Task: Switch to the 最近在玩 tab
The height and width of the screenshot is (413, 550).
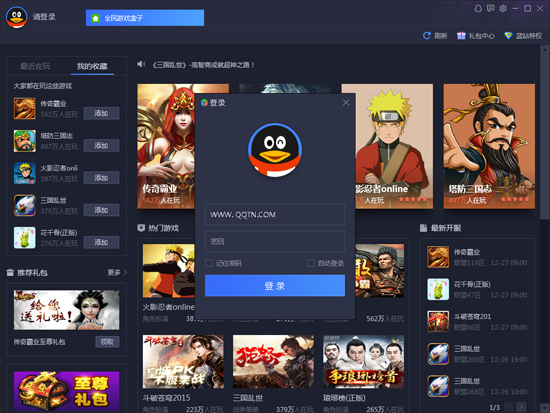Action: coord(35,66)
